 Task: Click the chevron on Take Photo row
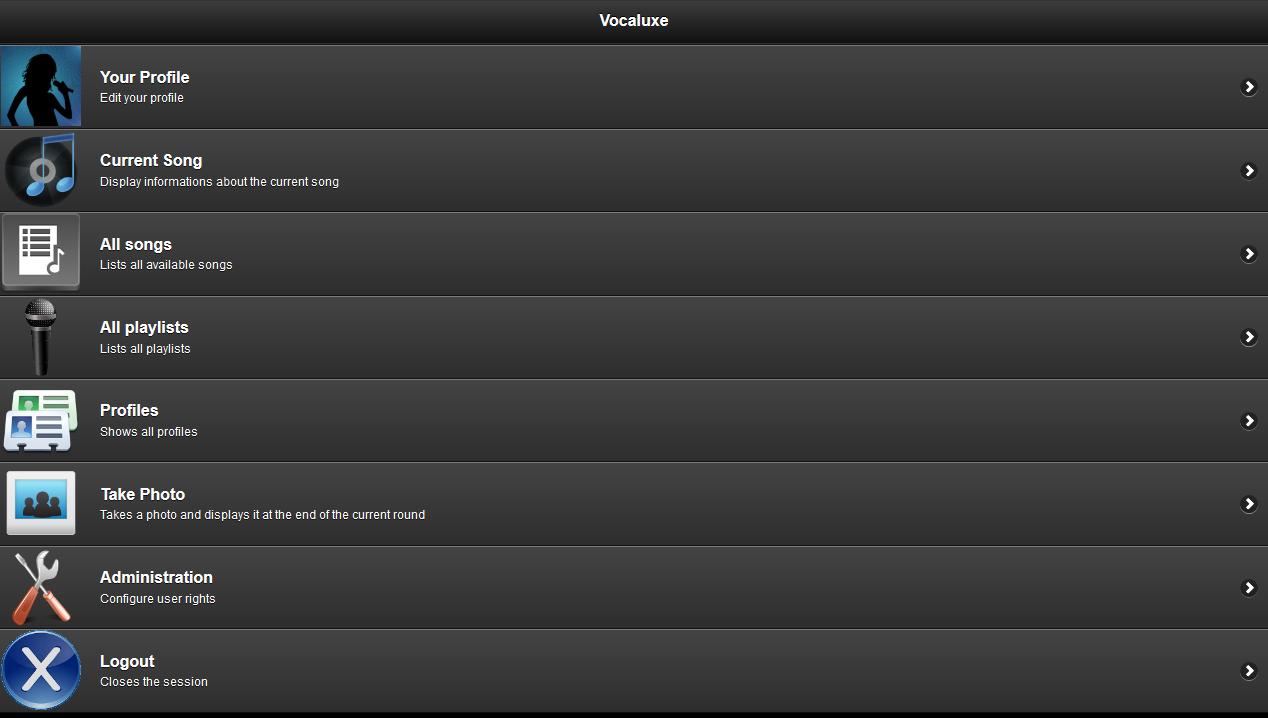1249,504
